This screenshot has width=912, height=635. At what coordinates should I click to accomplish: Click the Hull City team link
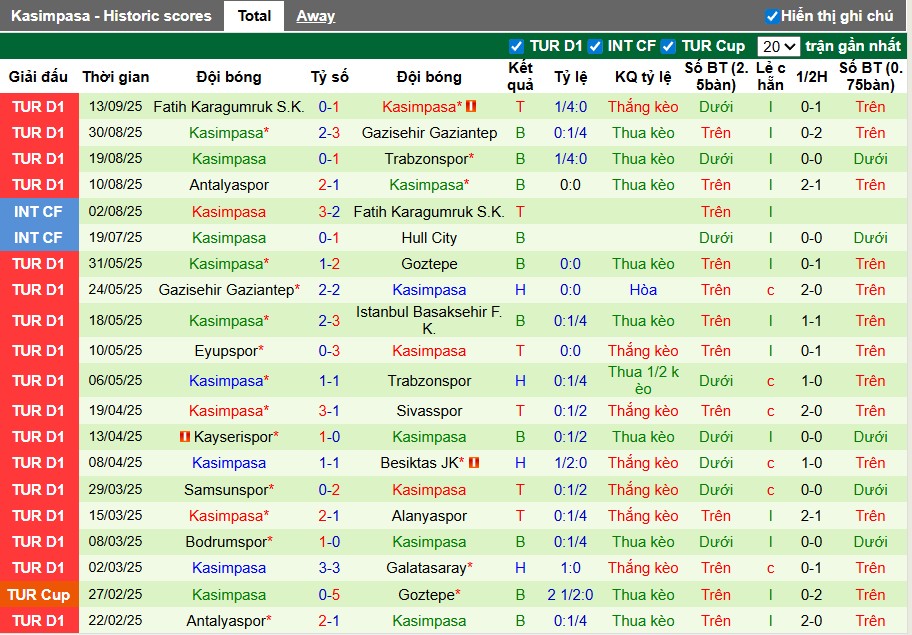[429, 238]
